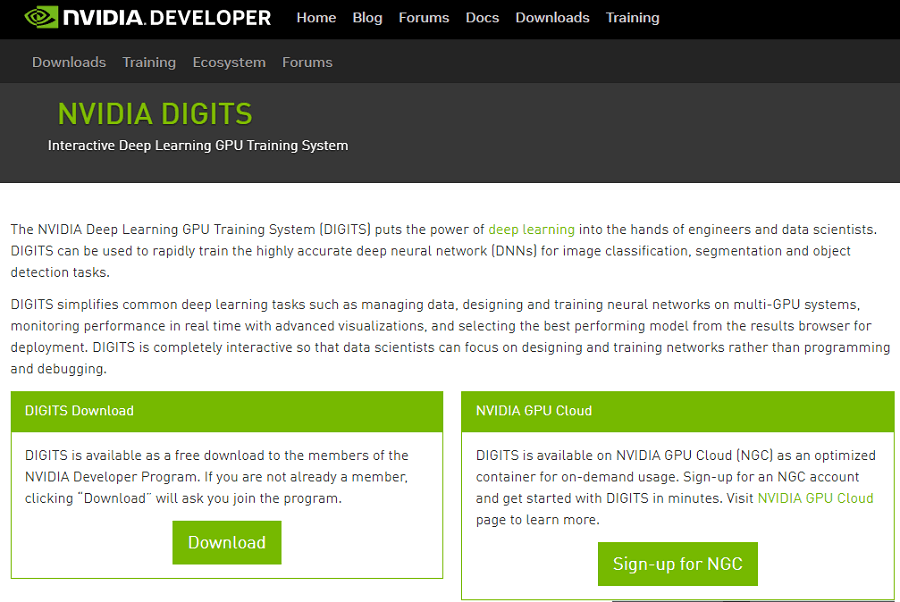
Task: Follow the green 'deep learning' link
Action: click(x=532, y=230)
